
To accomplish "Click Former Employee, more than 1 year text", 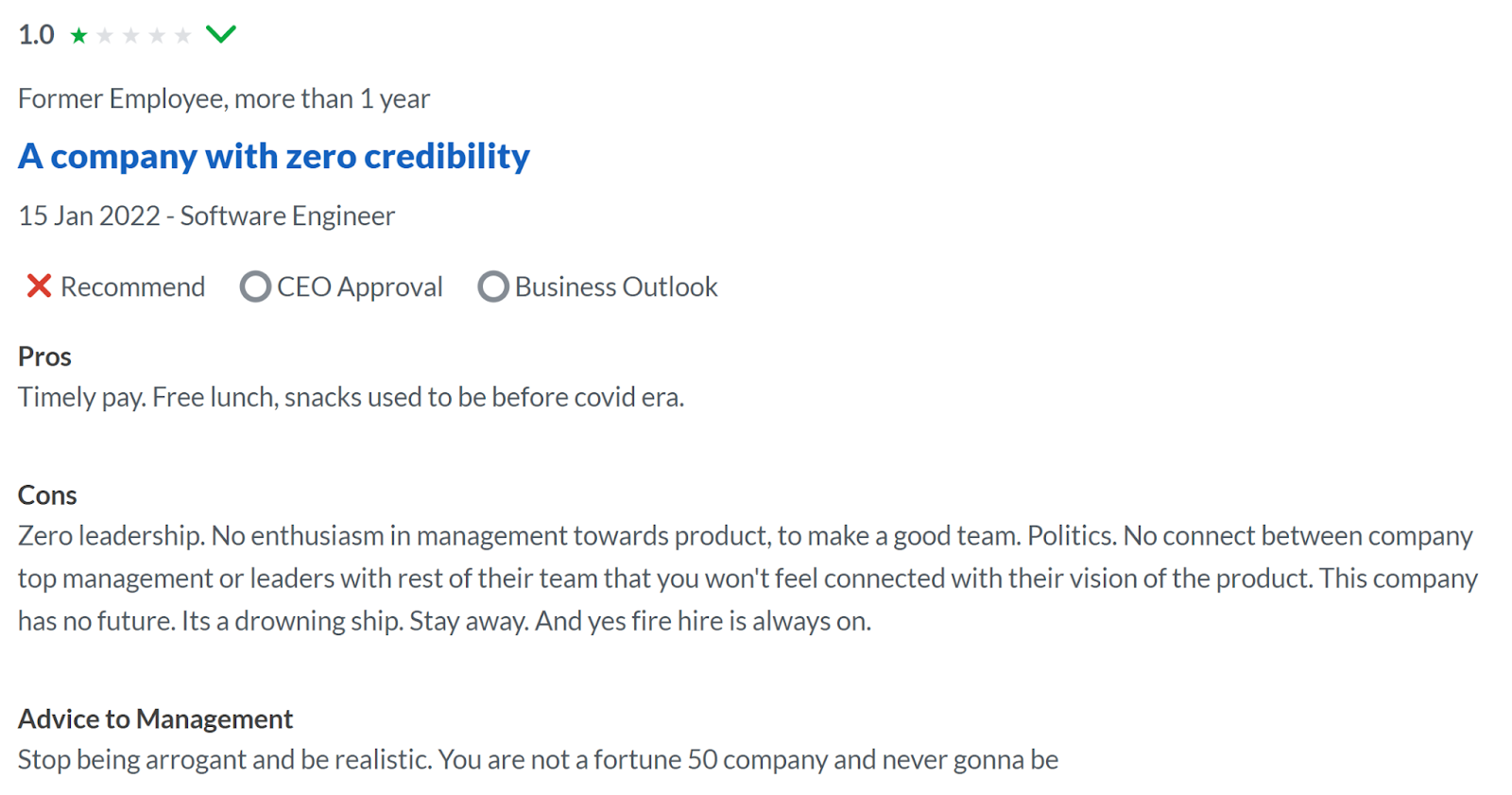I will [x=224, y=98].
